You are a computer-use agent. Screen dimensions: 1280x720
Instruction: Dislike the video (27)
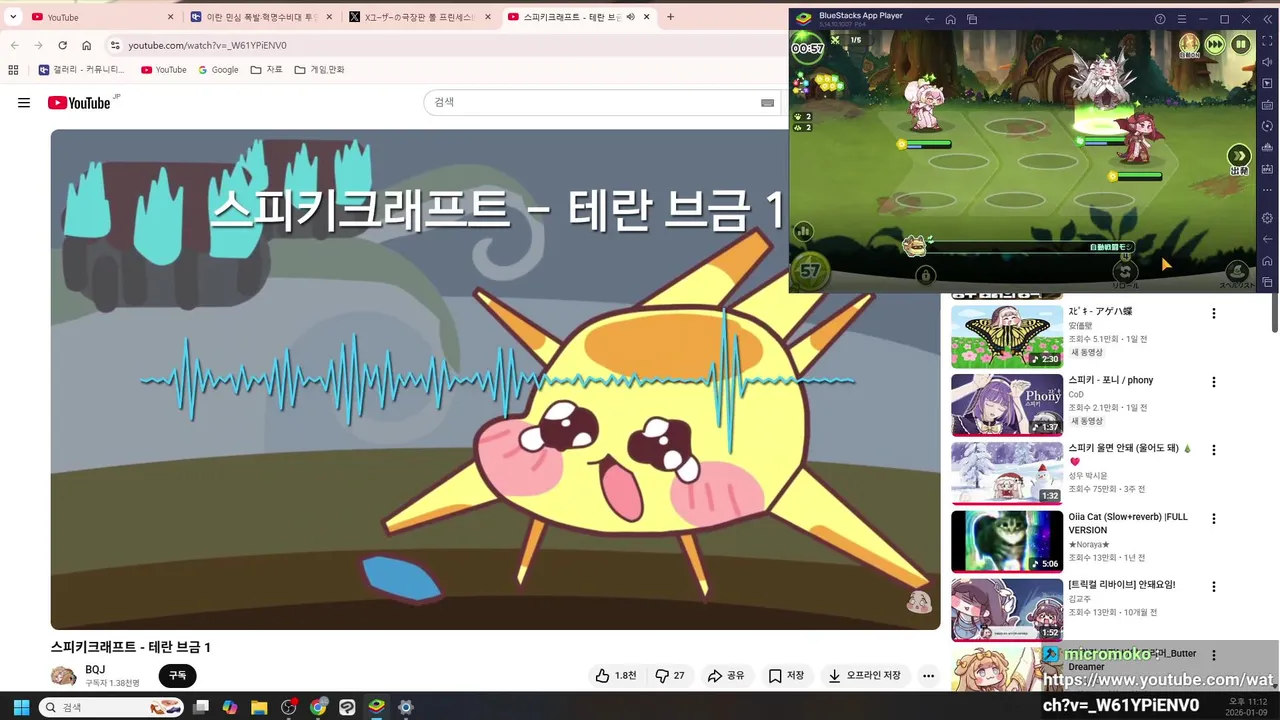click(669, 676)
